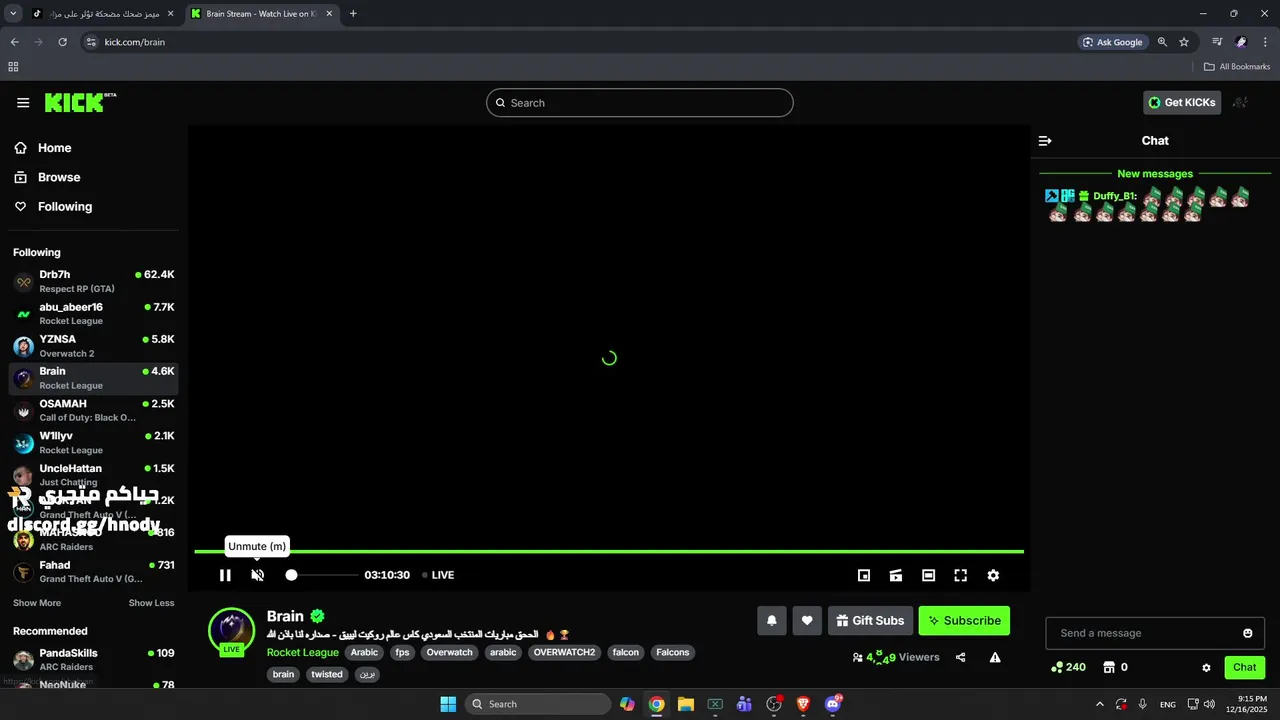Open the tab search dropdown
Screen dimensions: 1280x720
13,14
